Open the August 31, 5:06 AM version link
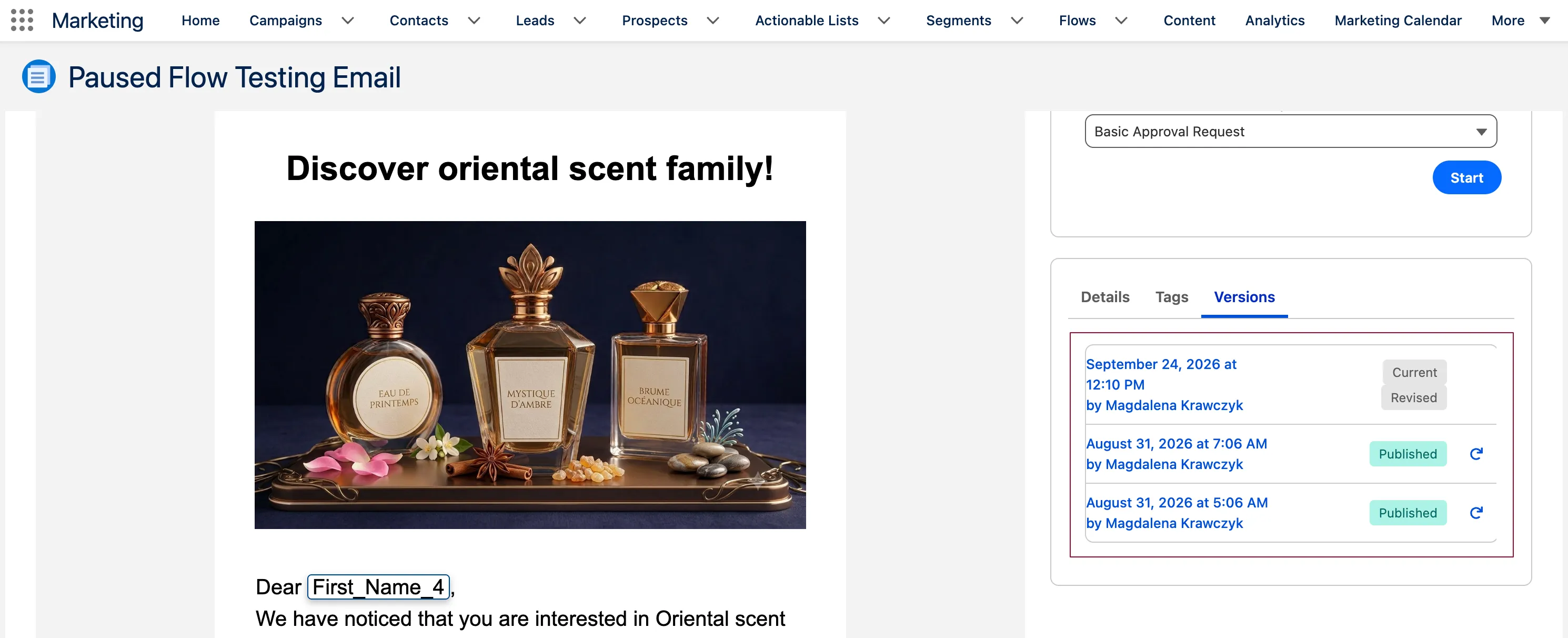 (x=1177, y=513)
